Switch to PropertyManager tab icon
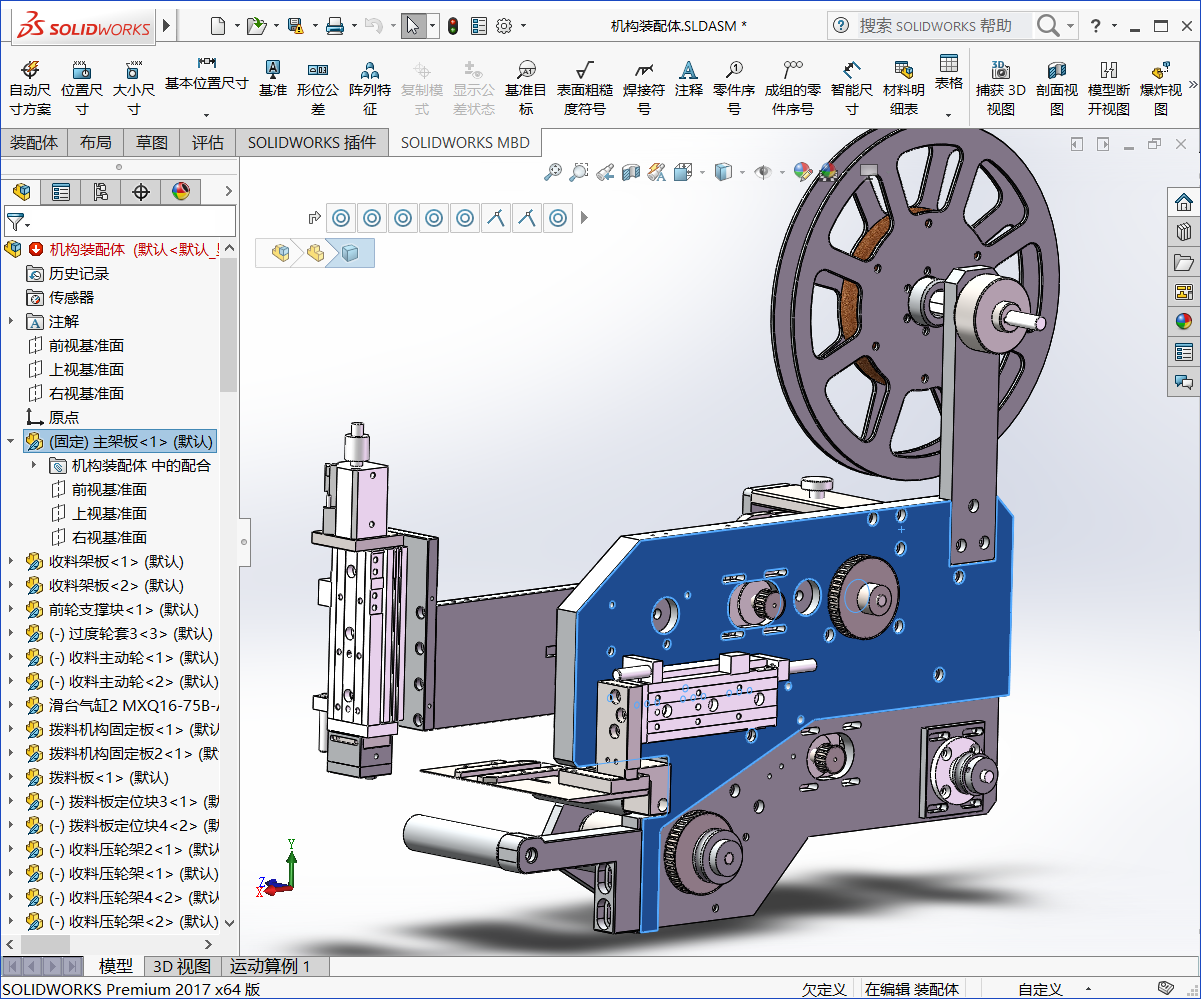1201x999 pixels. [61, 191]
